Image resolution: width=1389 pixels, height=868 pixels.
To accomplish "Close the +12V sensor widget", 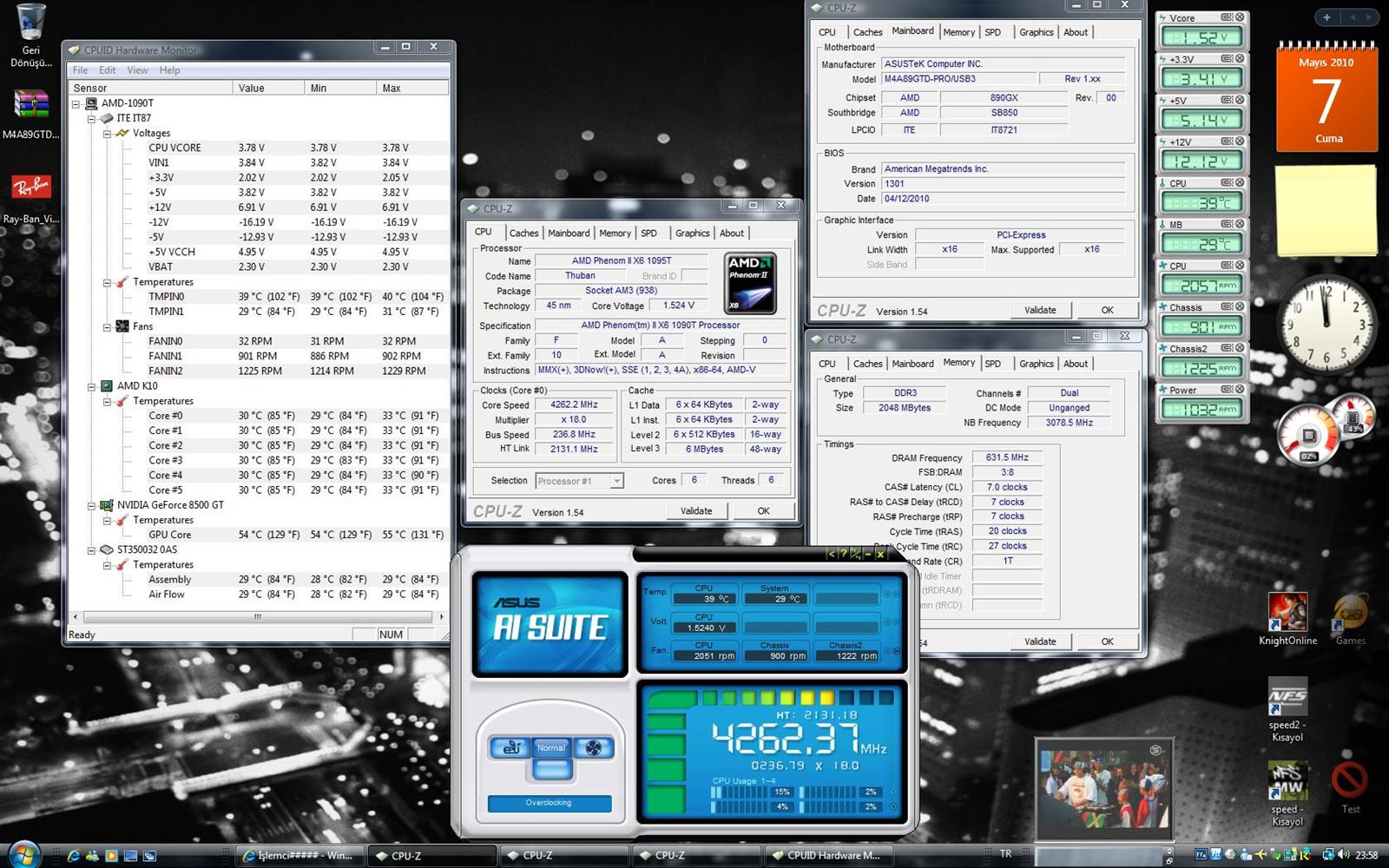I will (x=1240, y=141).
